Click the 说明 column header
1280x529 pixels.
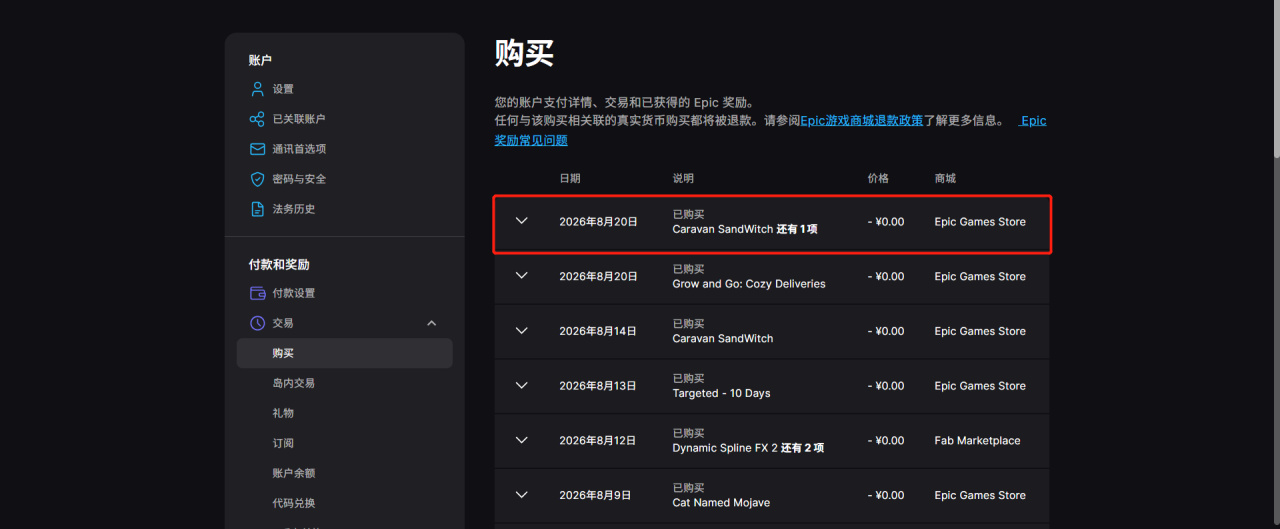[683, 178]
